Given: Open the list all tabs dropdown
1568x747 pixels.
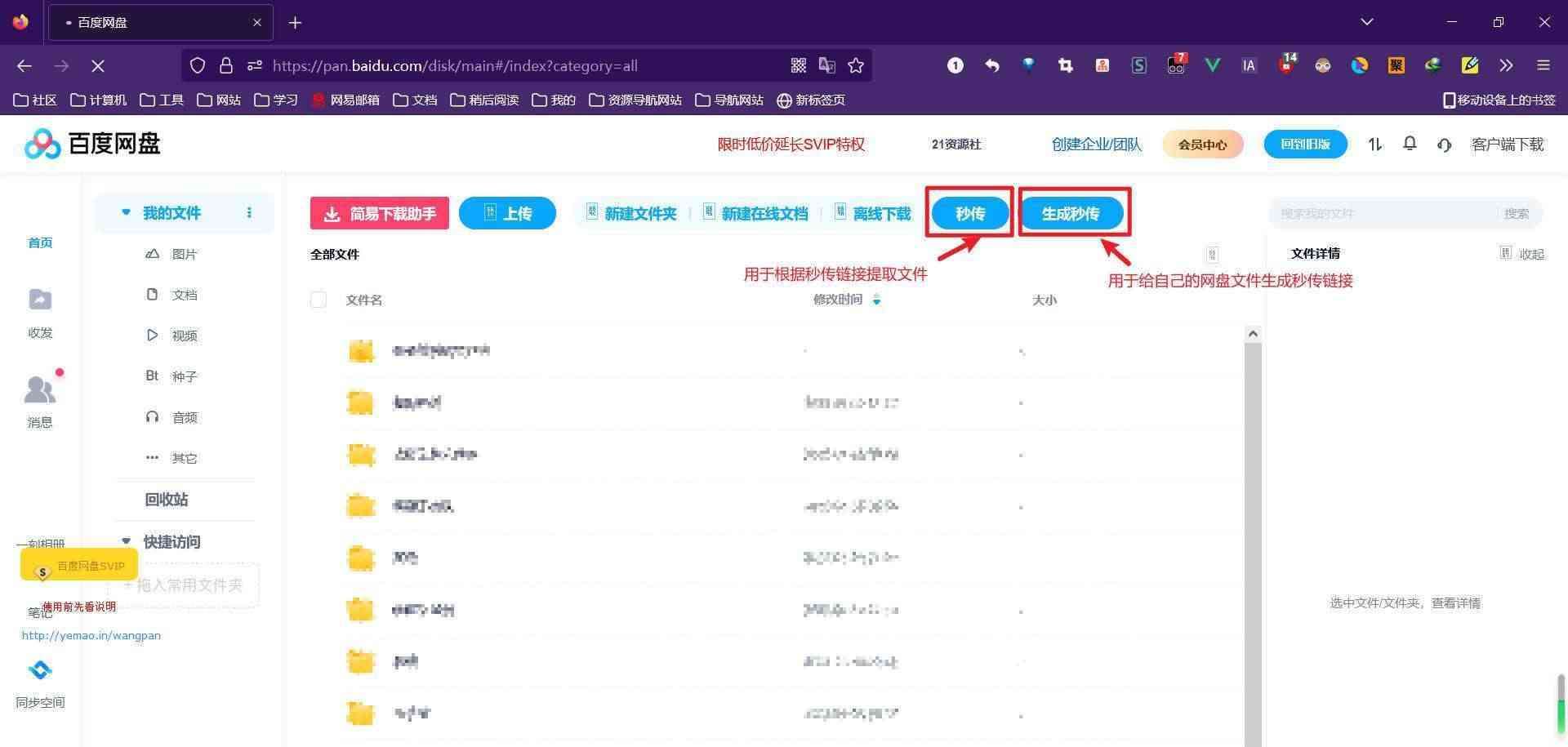Looking at the screenshot, I should pyautogui.click(x=1367, y=22).
